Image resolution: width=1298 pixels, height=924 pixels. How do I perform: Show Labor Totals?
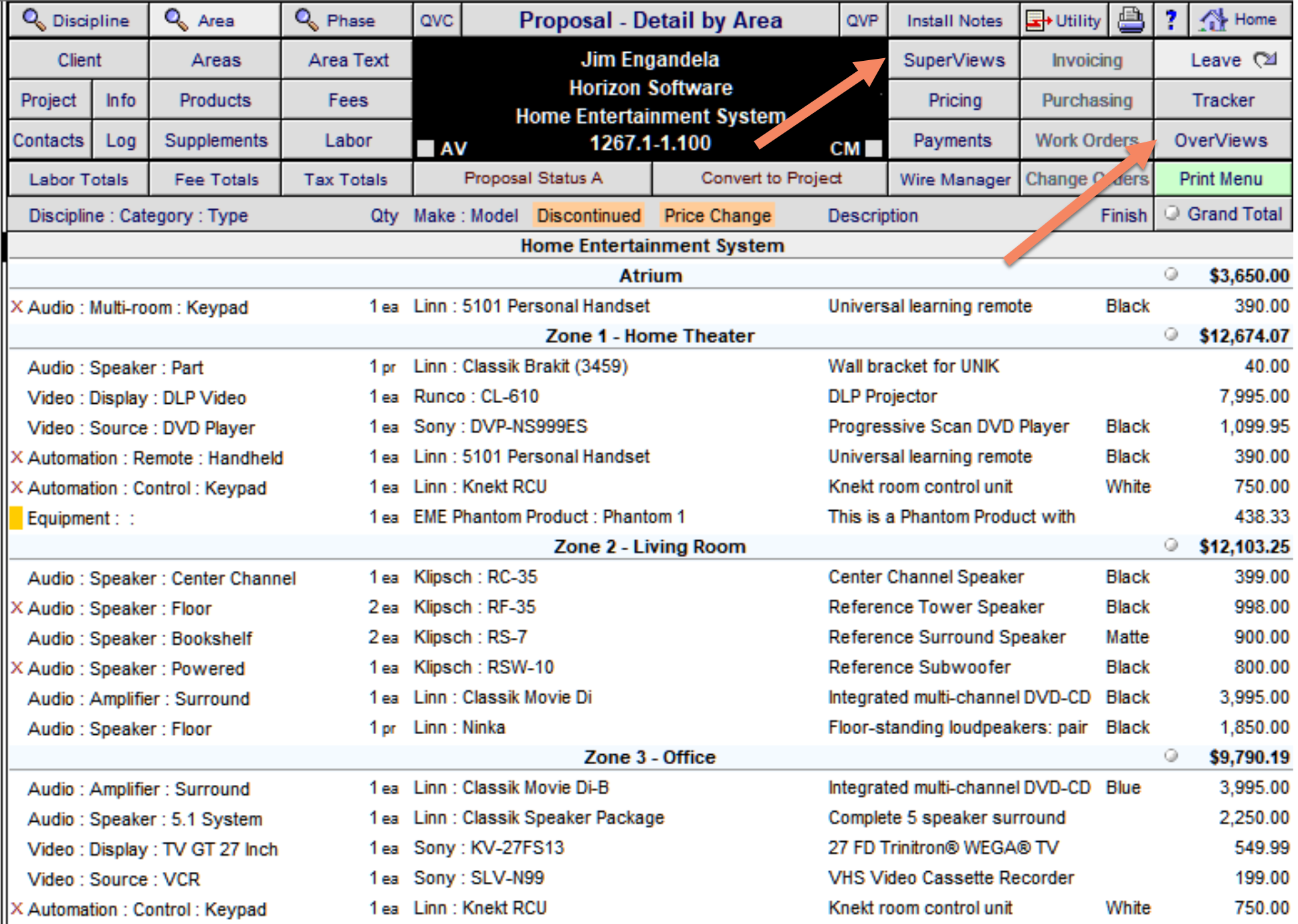click(78, 179)
